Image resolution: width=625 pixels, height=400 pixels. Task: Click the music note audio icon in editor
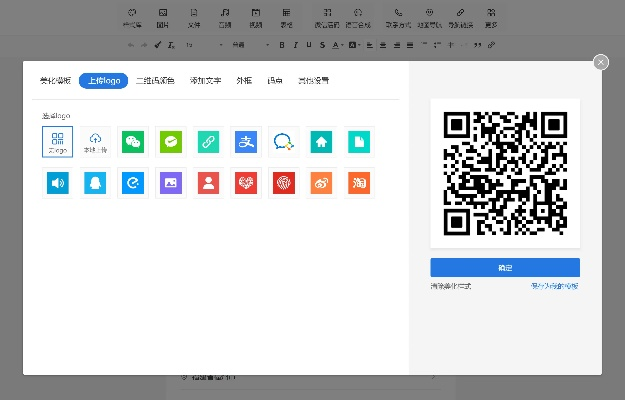(225, 13)
